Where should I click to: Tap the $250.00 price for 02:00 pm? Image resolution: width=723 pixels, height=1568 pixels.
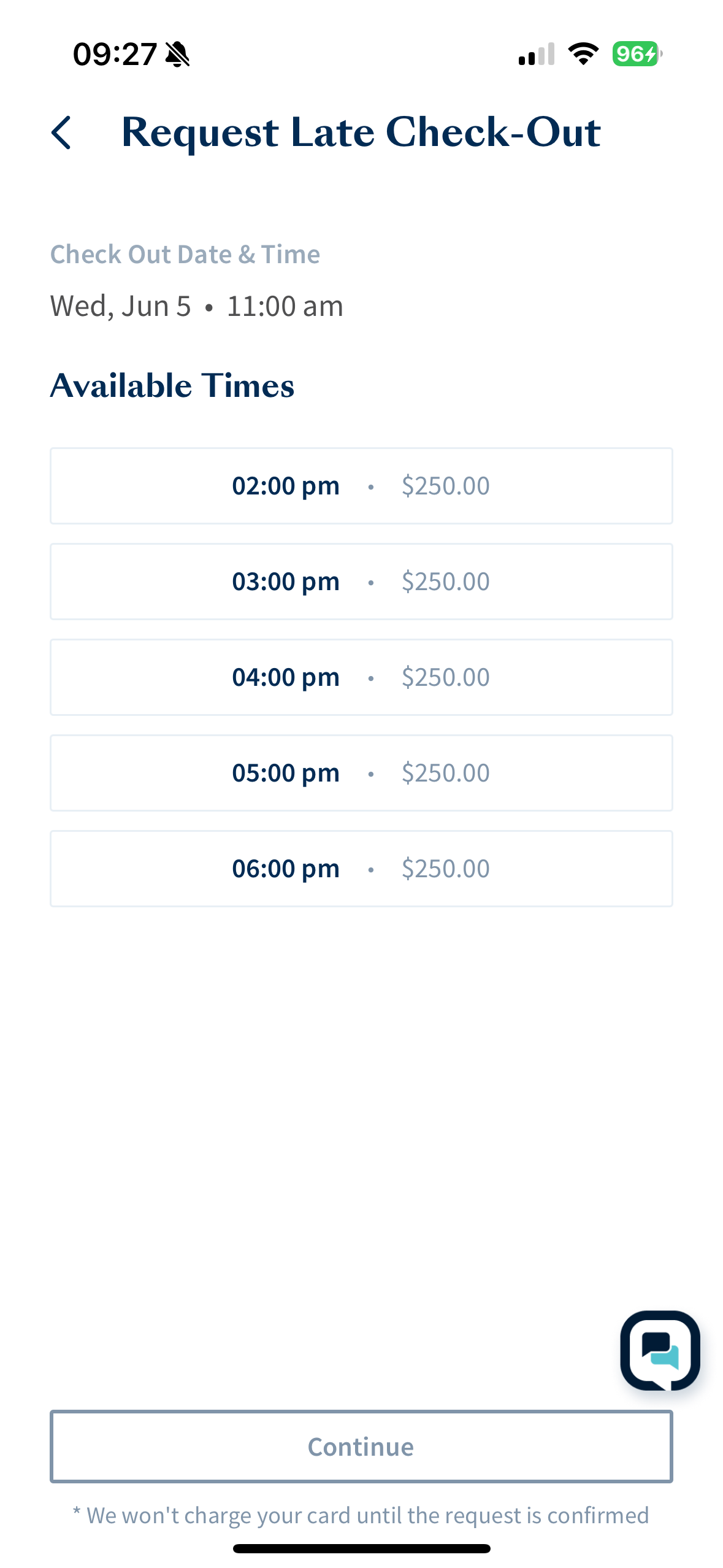446,486
